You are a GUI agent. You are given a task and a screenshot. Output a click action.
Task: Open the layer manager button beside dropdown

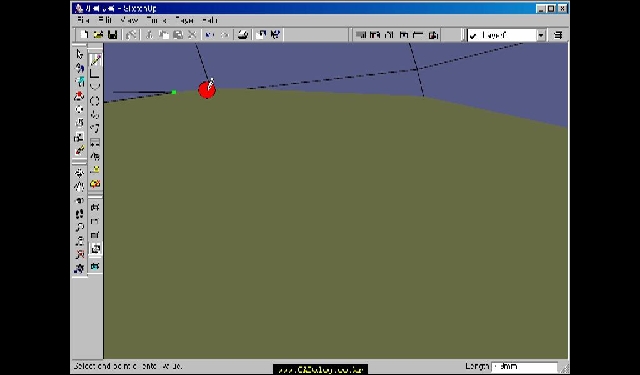coord(558,35)
